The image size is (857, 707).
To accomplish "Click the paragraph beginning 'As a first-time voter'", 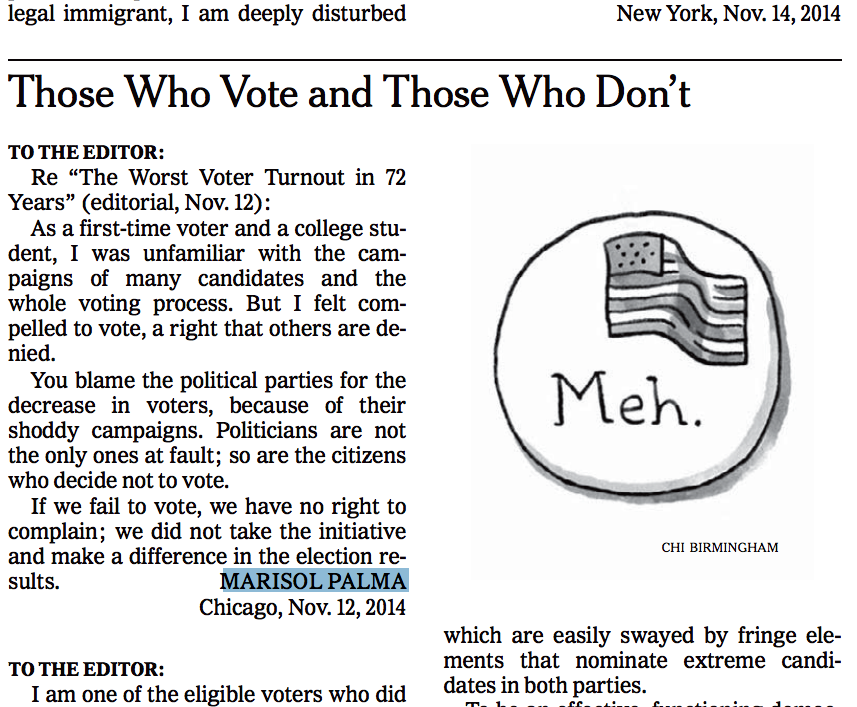I will [x=207, y=291].
